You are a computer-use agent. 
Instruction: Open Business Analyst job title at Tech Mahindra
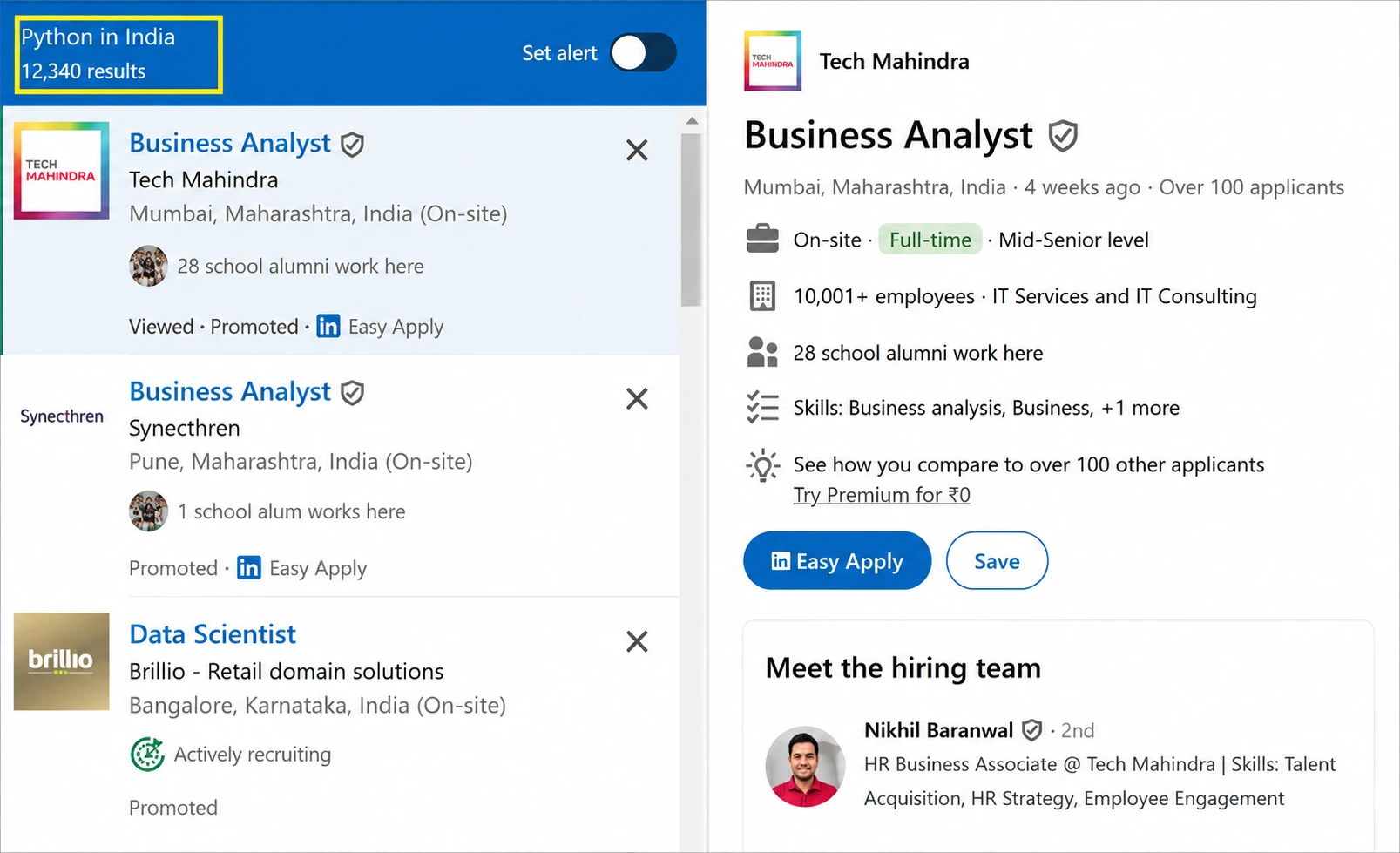pyautogui.click(x=230, y=143)
